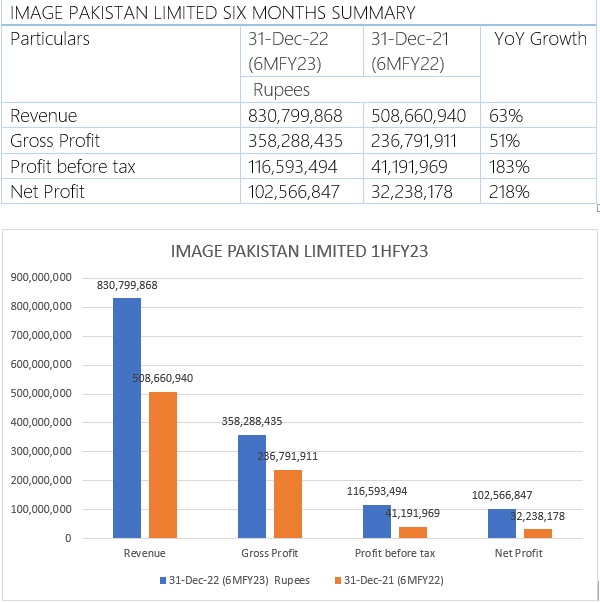Screen dimensions: 600x603
Task: Click table cell with value 41,191,969
Action: 422,166
